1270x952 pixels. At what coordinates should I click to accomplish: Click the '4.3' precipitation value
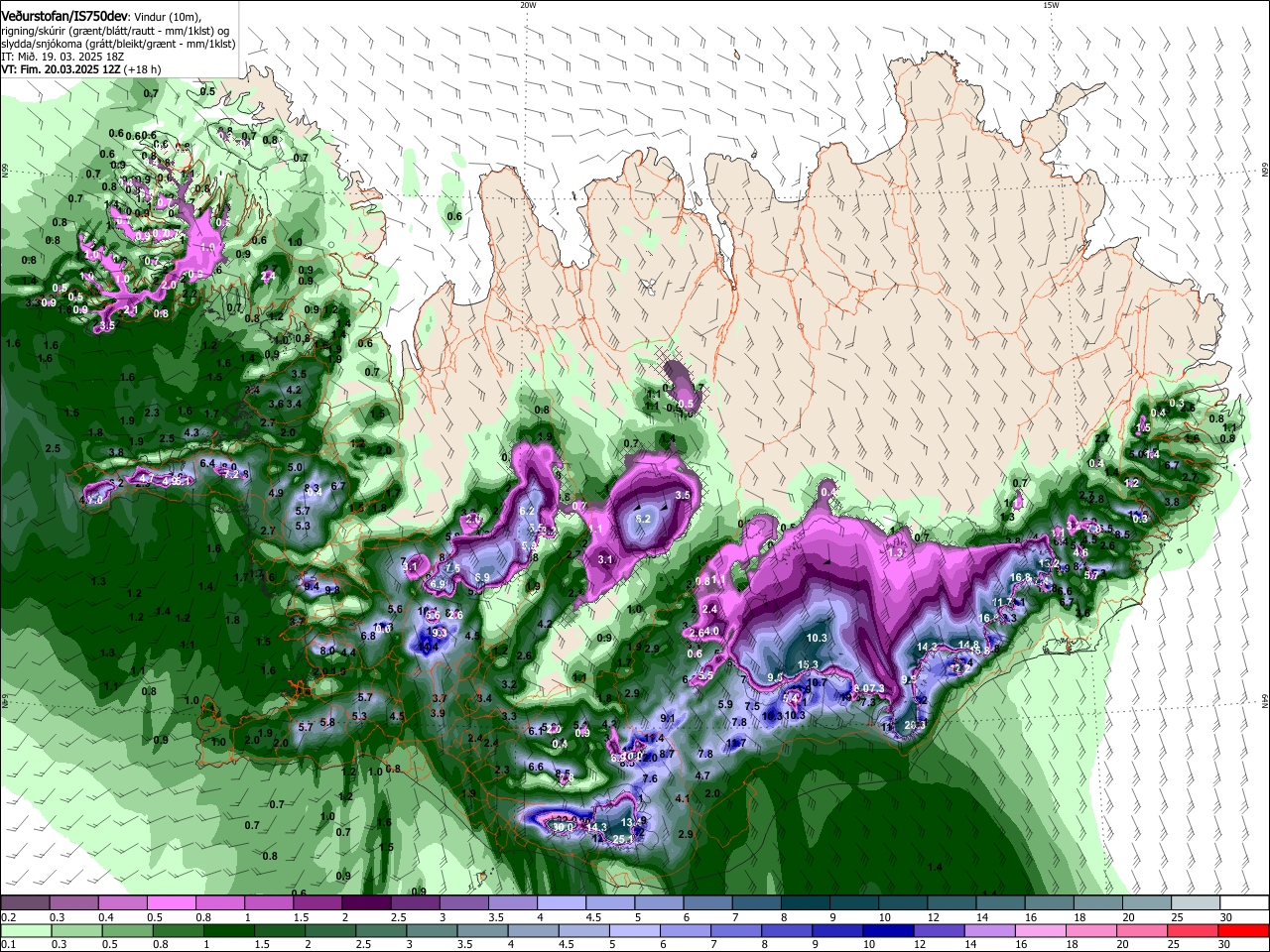192,432
